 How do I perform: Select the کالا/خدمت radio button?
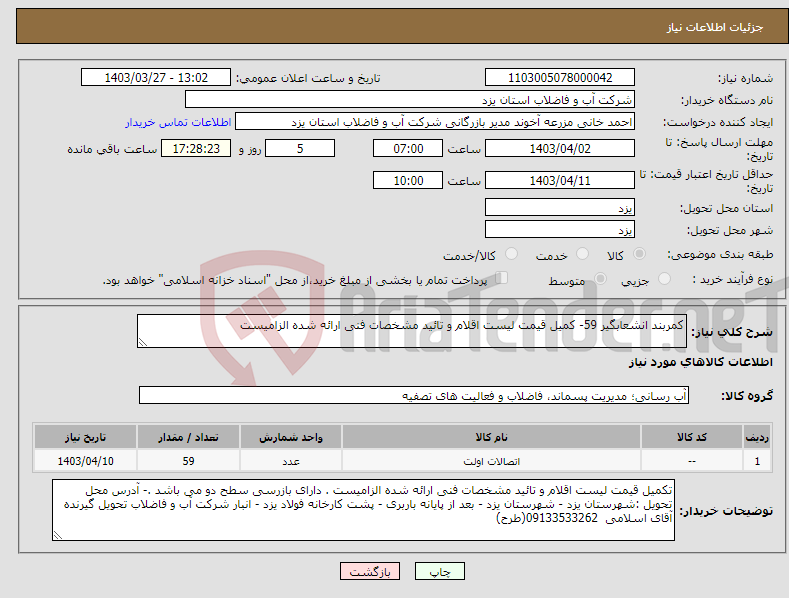point(511,254)
